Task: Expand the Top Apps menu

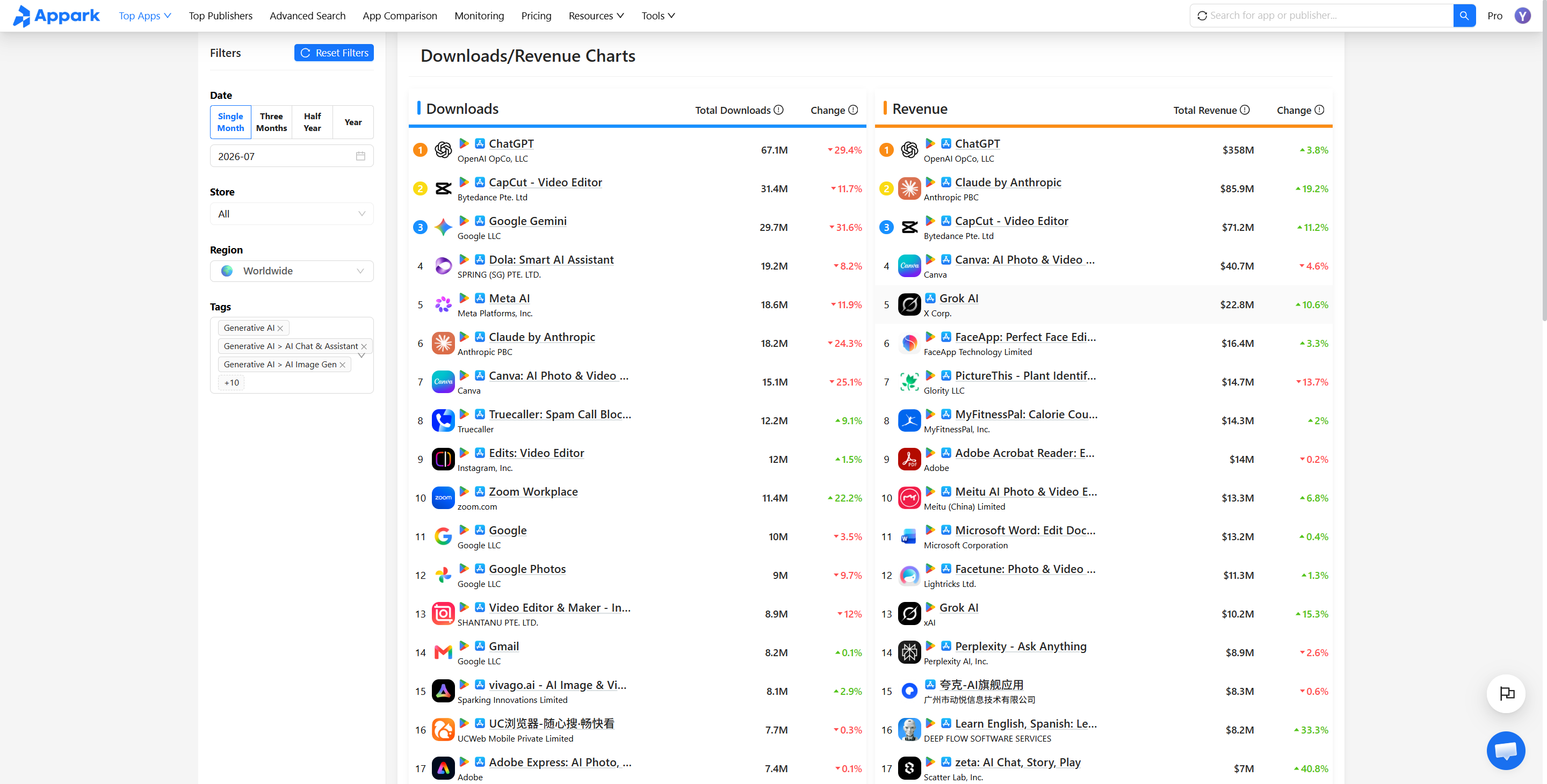Action: tap(144, 16)
